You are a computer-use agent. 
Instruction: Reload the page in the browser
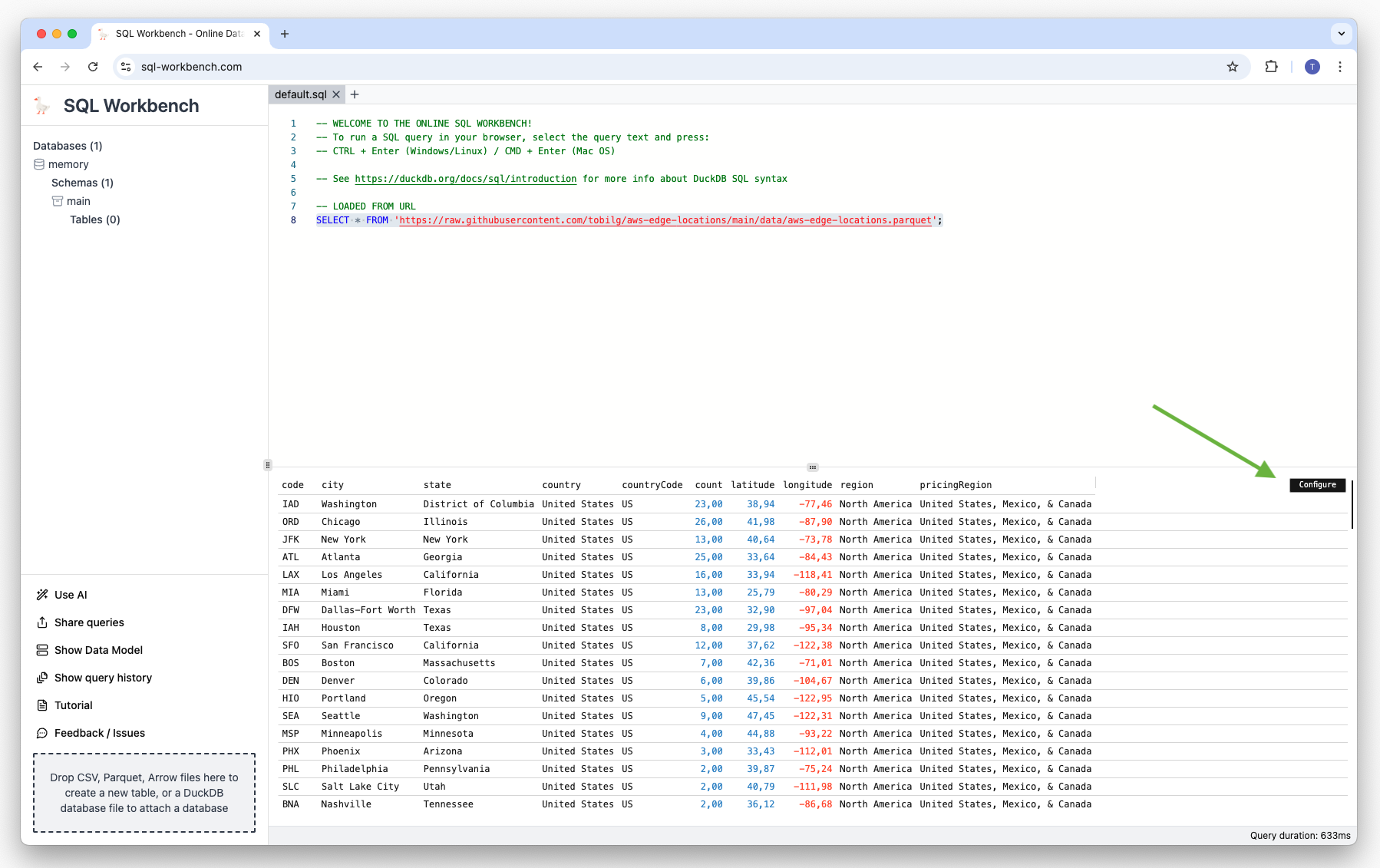pos(93,67)
